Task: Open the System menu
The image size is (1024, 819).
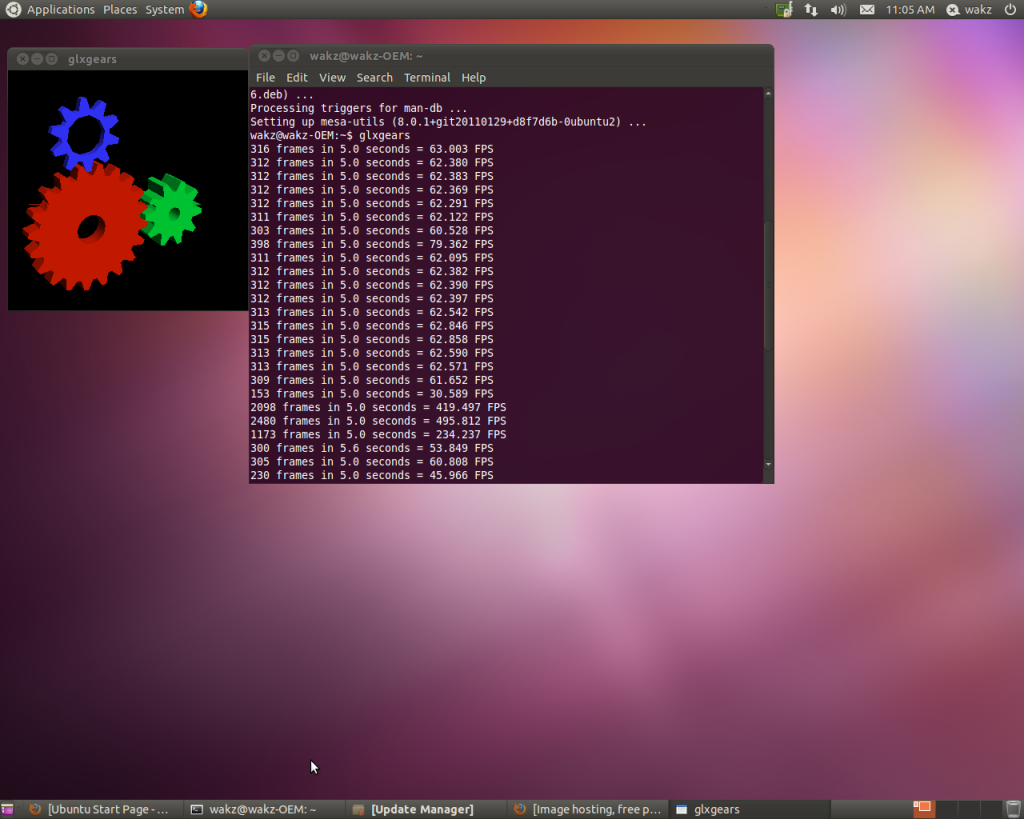Action: pyautogui.click(x=164, y=9)
